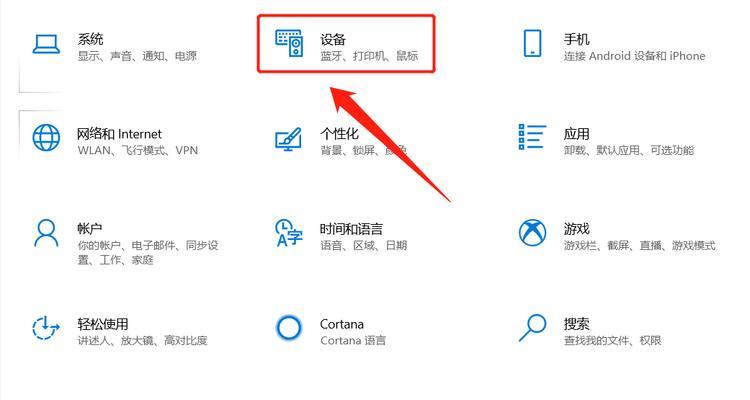Click the list icon for 应用
Image resolution: width=750 pixels, height=400 pixels.
coord(532,137)
